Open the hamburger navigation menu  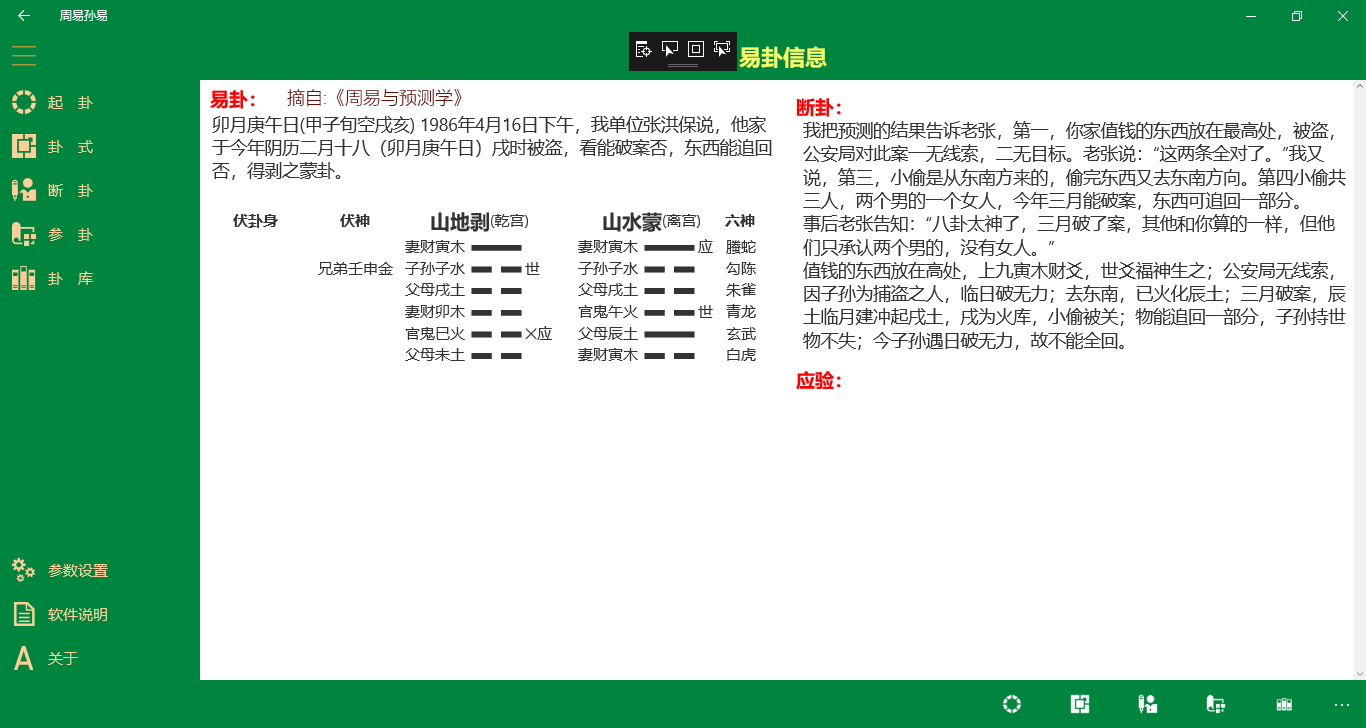coord(24,55)
